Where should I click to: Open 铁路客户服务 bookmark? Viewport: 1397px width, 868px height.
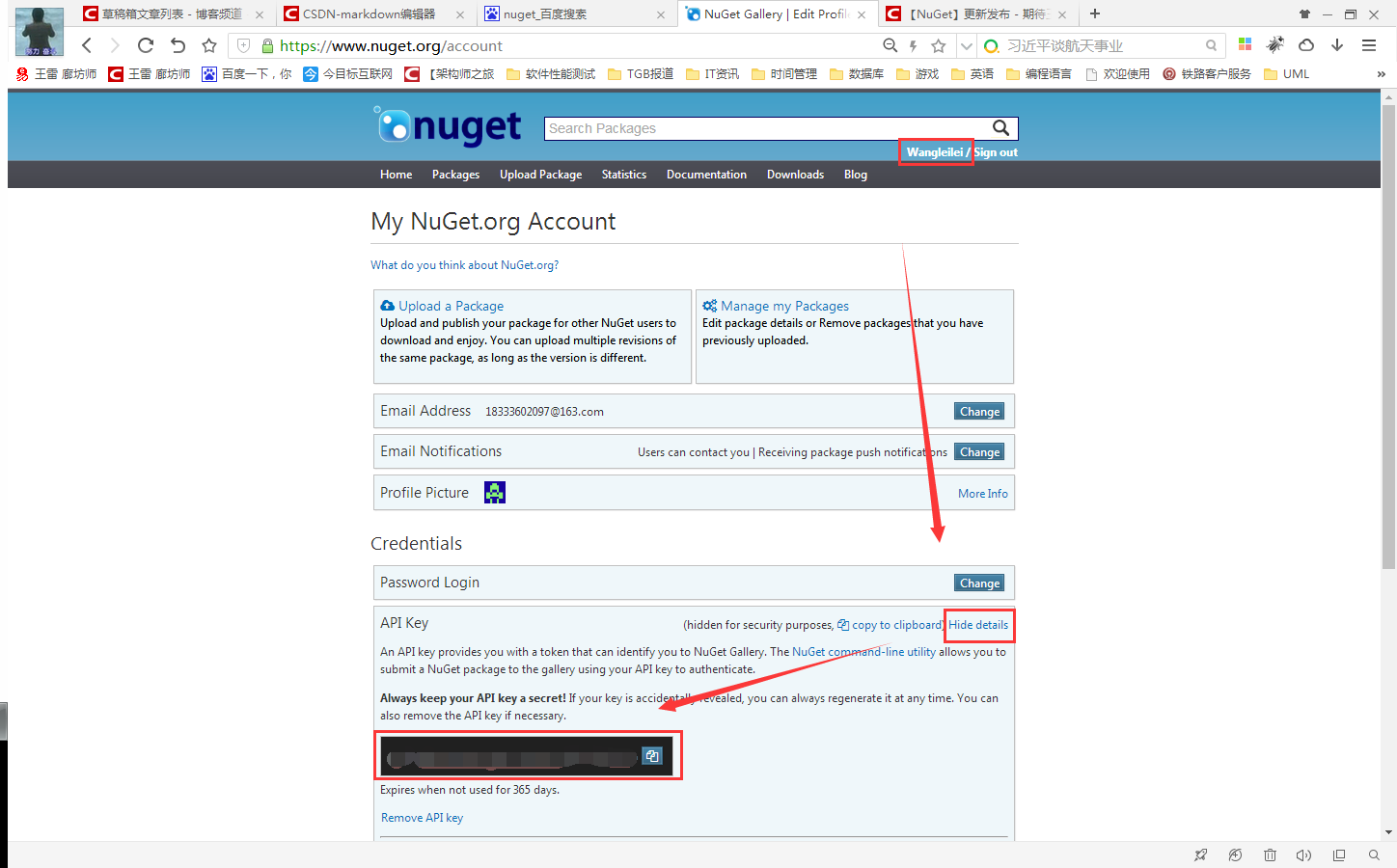tap(1207, 74)
